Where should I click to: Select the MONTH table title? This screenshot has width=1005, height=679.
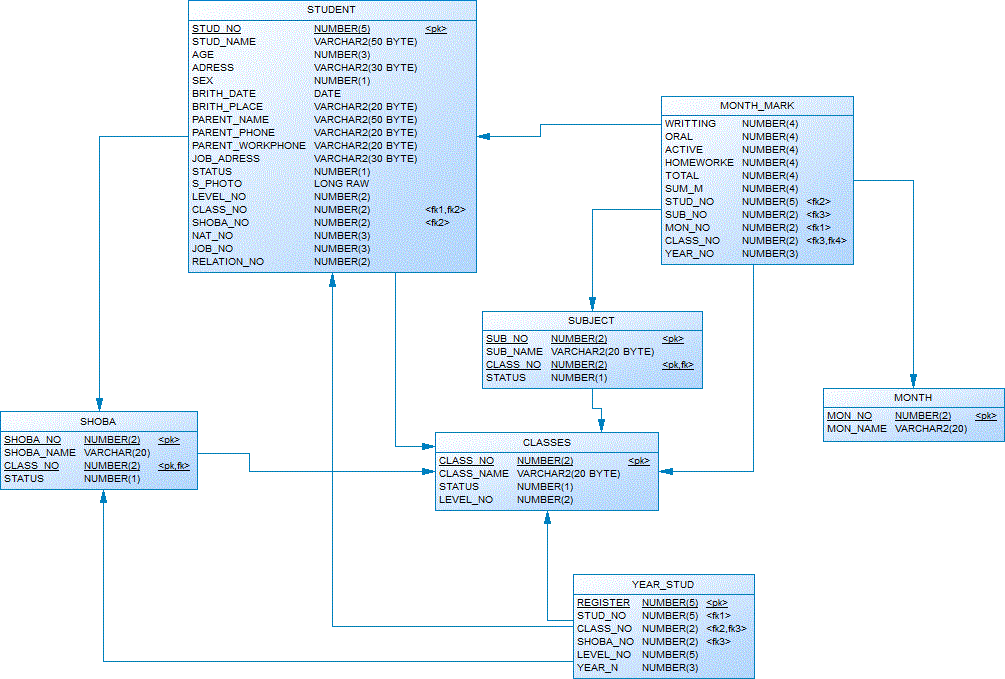point(913,398)
